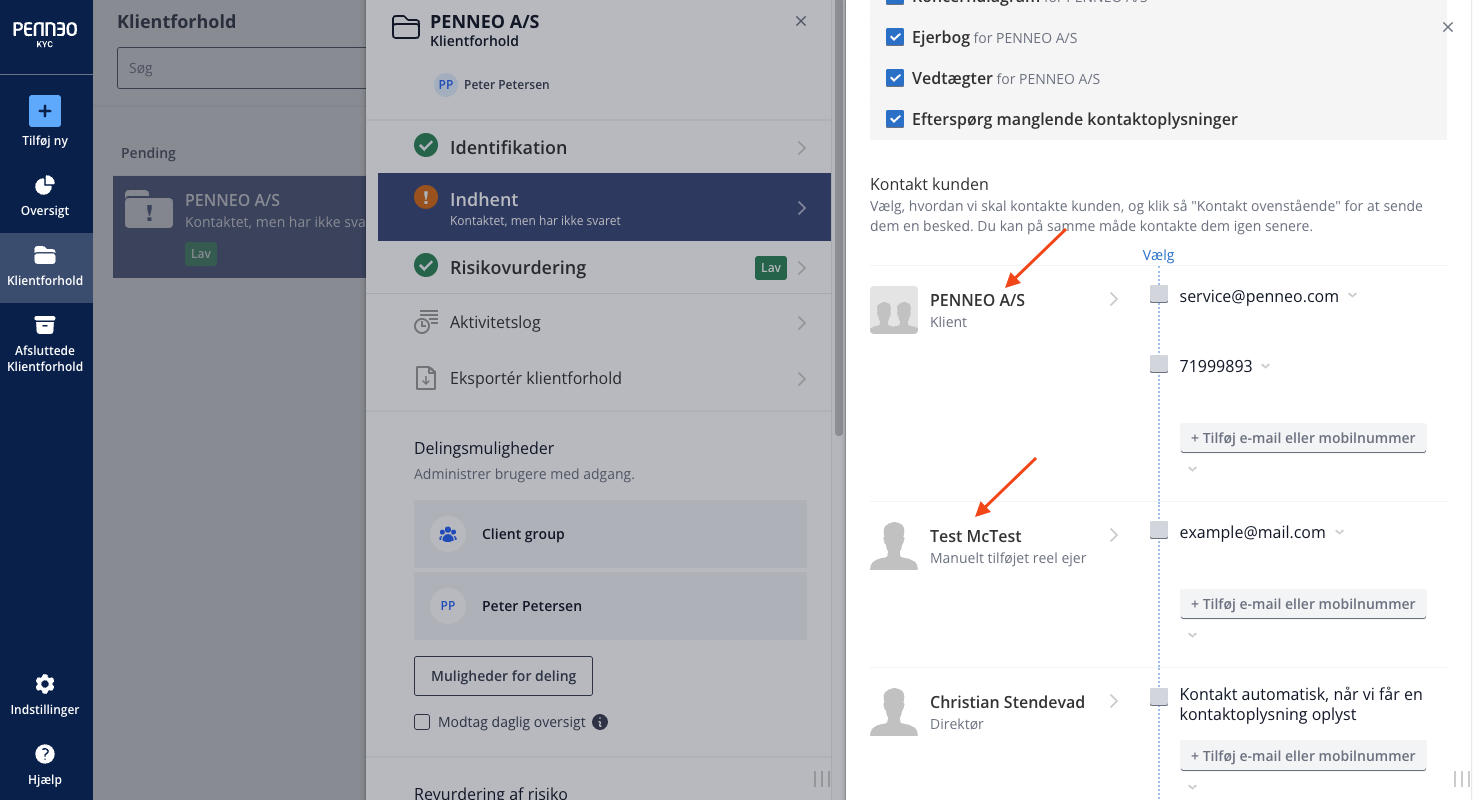The width and height of the screenshot is (1473, 800).
Task: Open Afsluttede Klientforhold archive icon
Action: pos(45,325)
